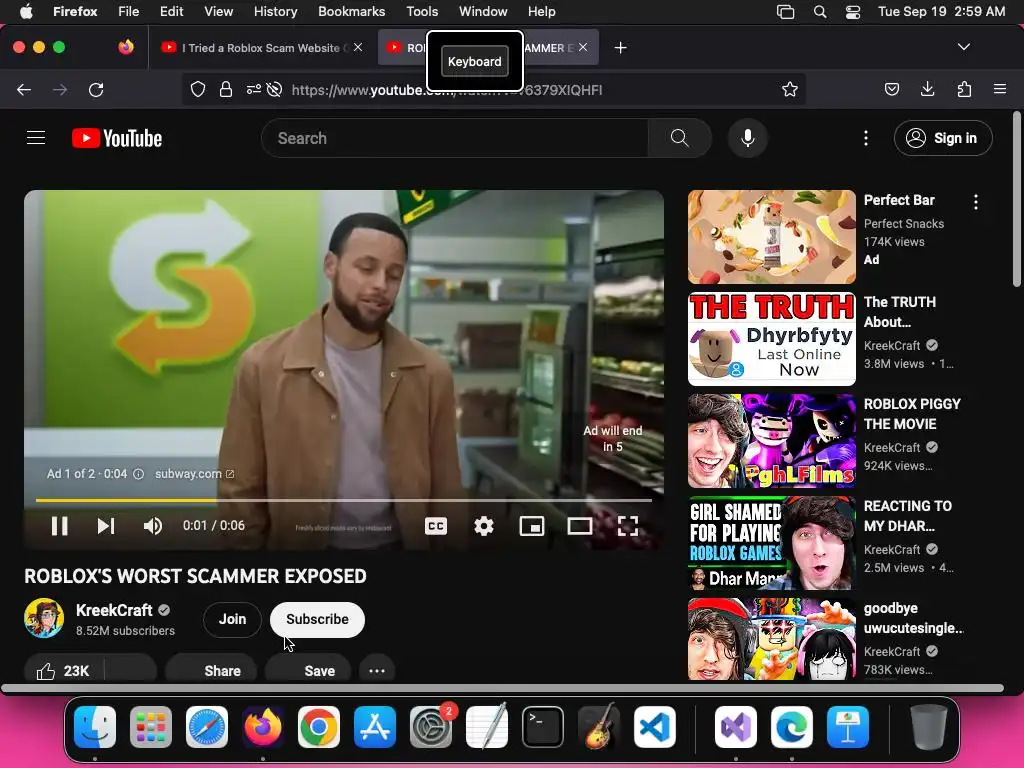Open the Bookmarks menu
1024x768 pixels.
(351, 11)
